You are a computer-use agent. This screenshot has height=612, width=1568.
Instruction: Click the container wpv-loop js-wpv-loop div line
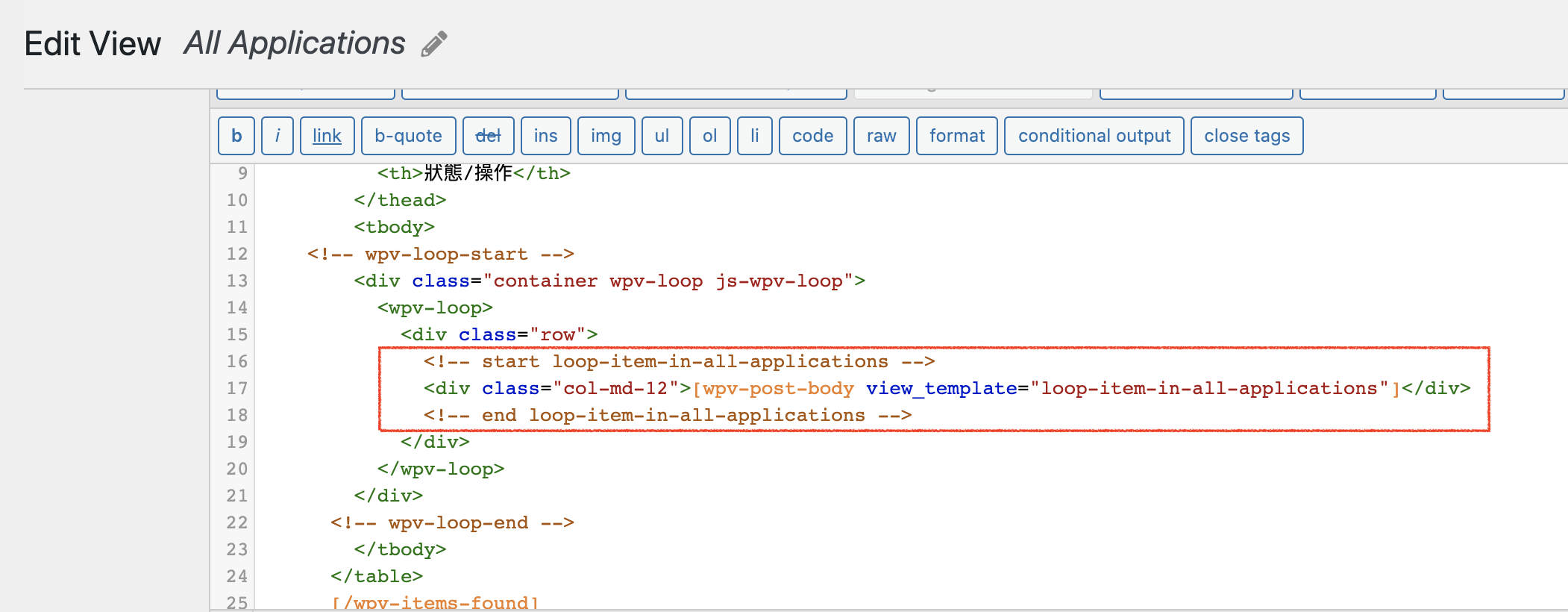[609, 281]
